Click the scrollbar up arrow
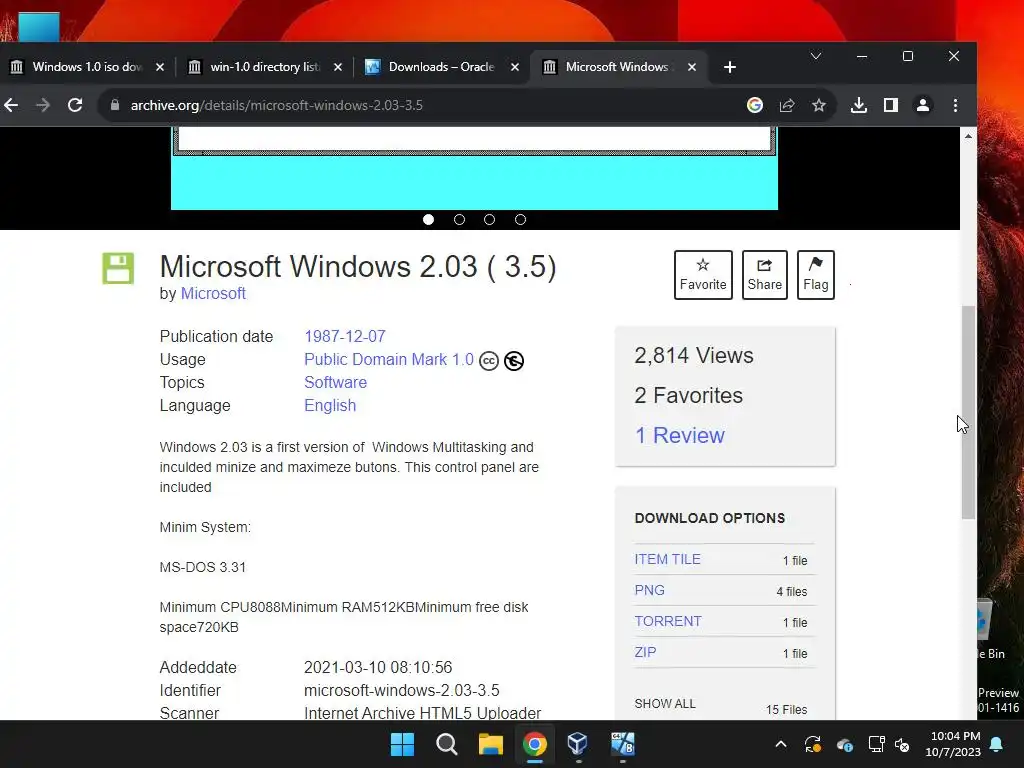The image size is (1024, 768). pos(968,136)
